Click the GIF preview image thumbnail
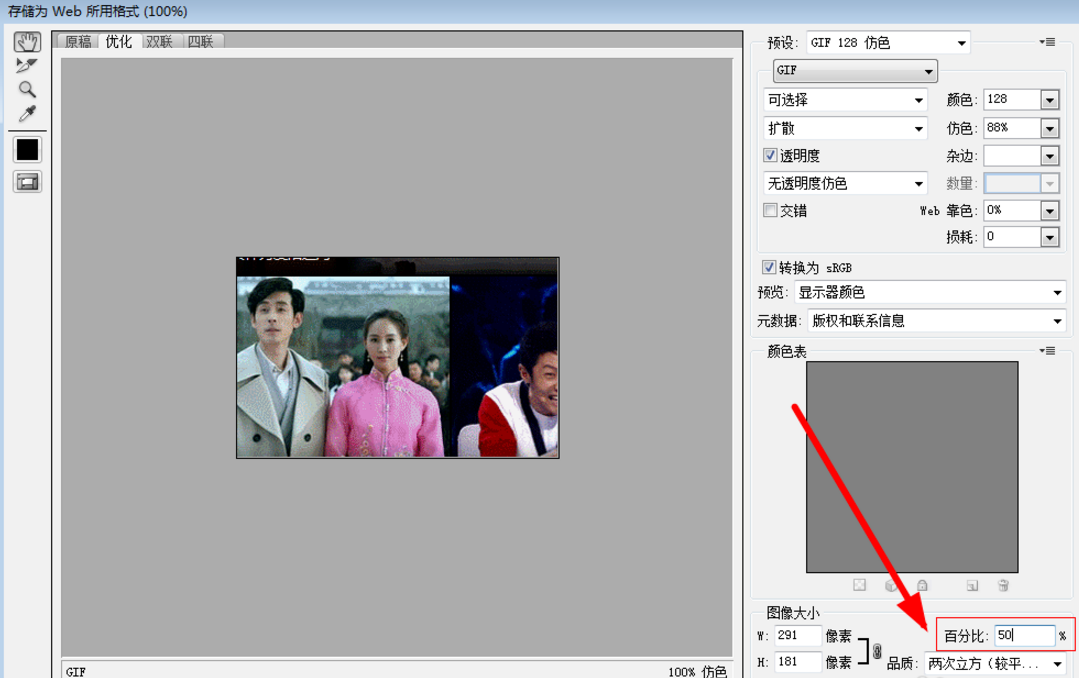This screenshot has width=1079, height=678. [x=398, y=357]
